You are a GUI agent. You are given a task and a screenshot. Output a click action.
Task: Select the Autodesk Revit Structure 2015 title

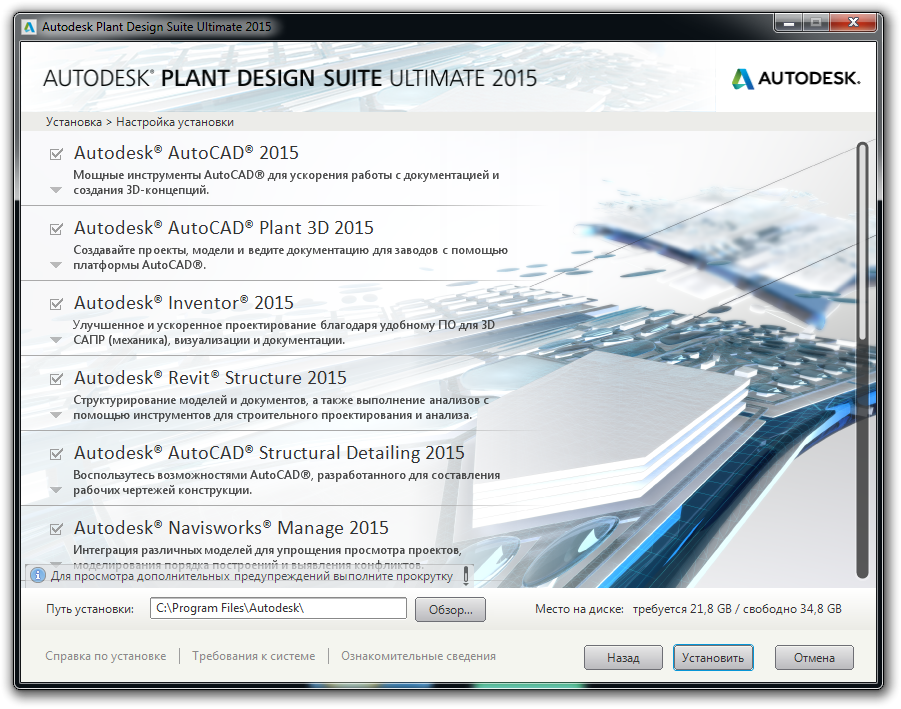tap(210, 378)
